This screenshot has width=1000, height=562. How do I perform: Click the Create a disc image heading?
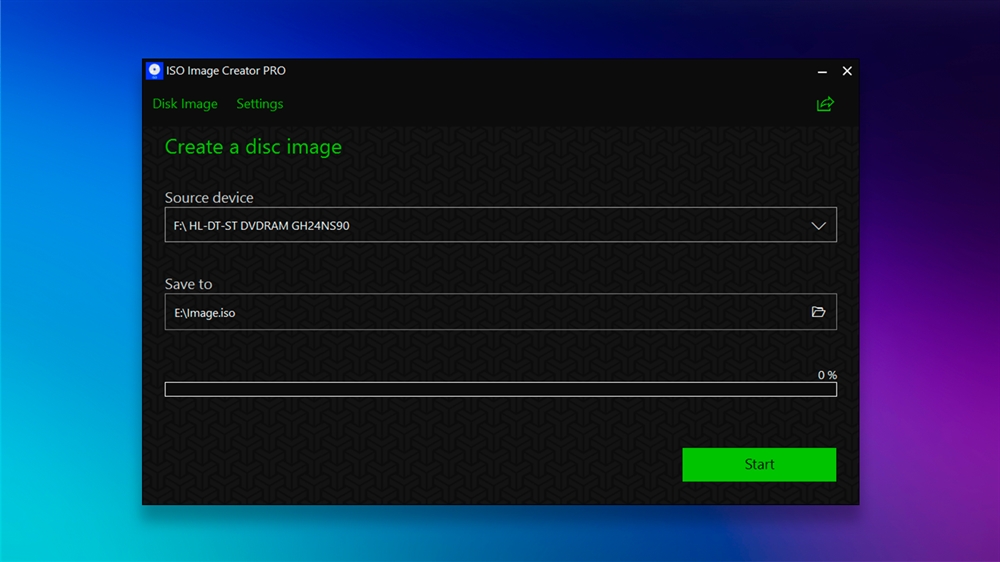coord(253,147)
